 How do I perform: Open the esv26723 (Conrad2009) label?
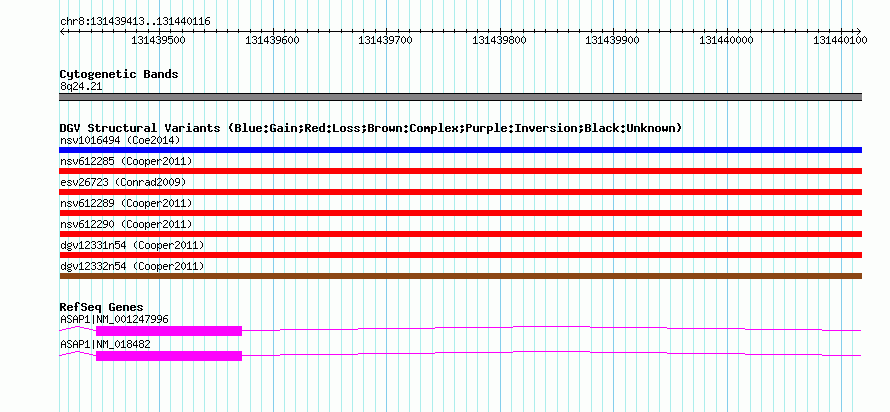click(x=123, y=182)
